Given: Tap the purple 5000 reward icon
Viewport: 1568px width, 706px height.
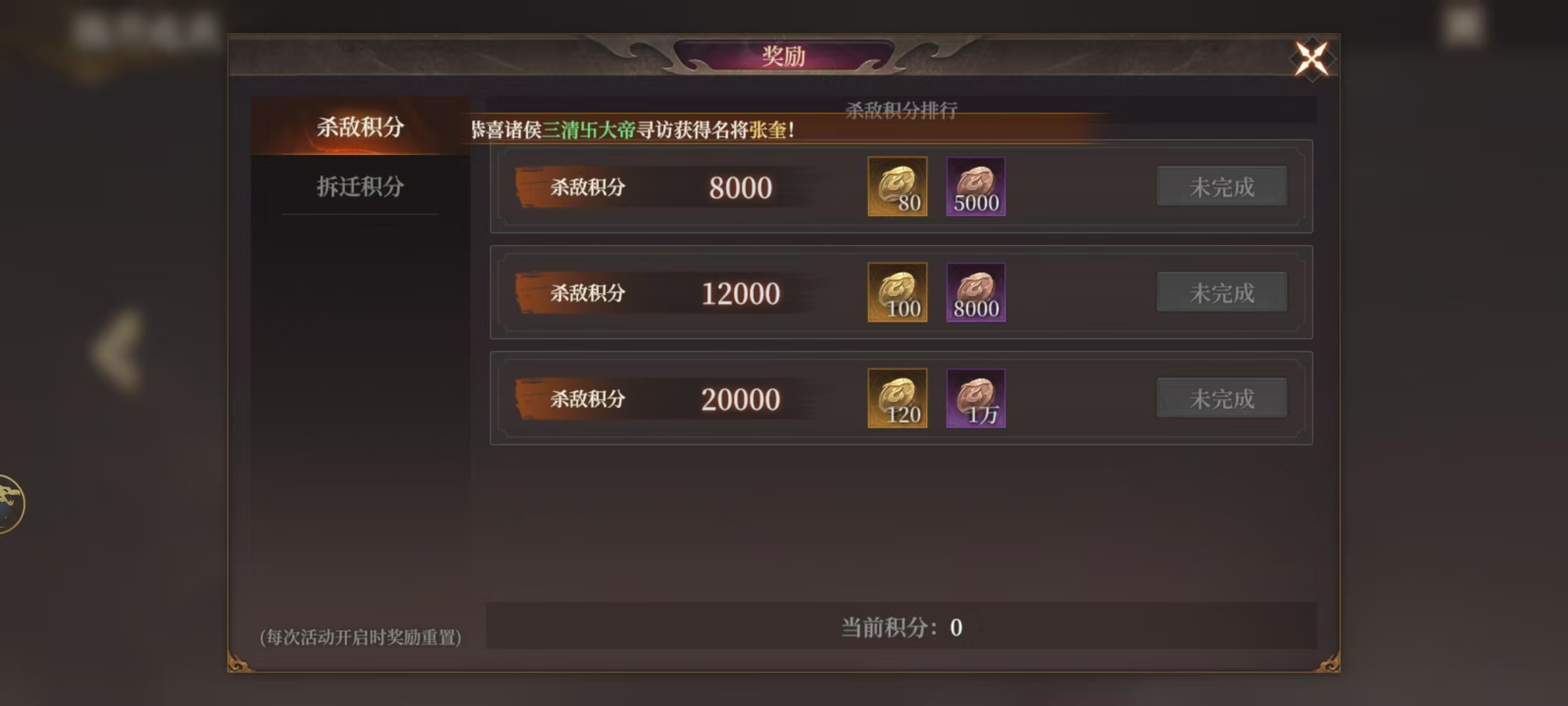Looking at the screenshot, I should tap(975, 186).
